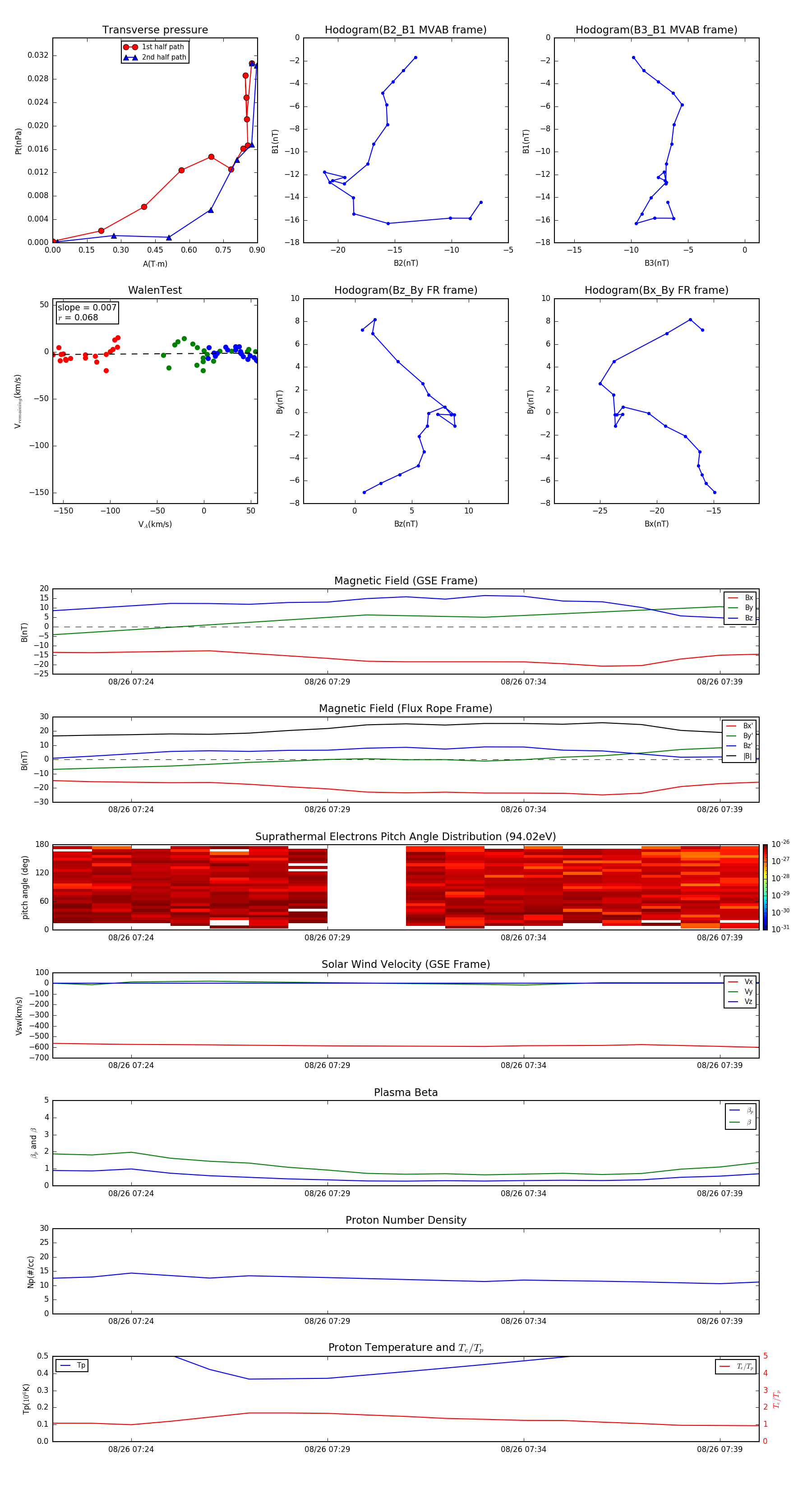812x1489 pixels.
Task: Click the white data gap in pitch angle spectrogram
Action: tap(366, 887)
